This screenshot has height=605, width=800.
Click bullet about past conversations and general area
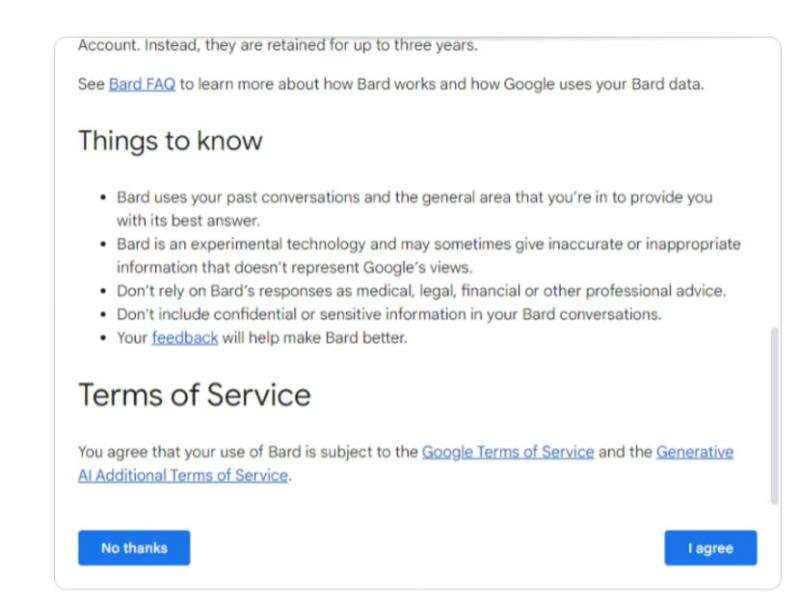[414, 209]
